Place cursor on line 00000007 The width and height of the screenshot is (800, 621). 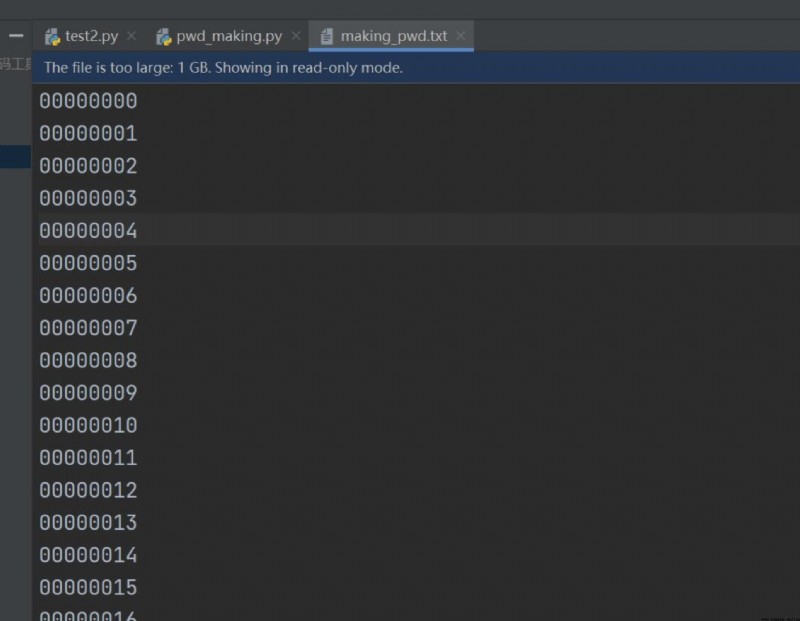click(x=88, y=328)
